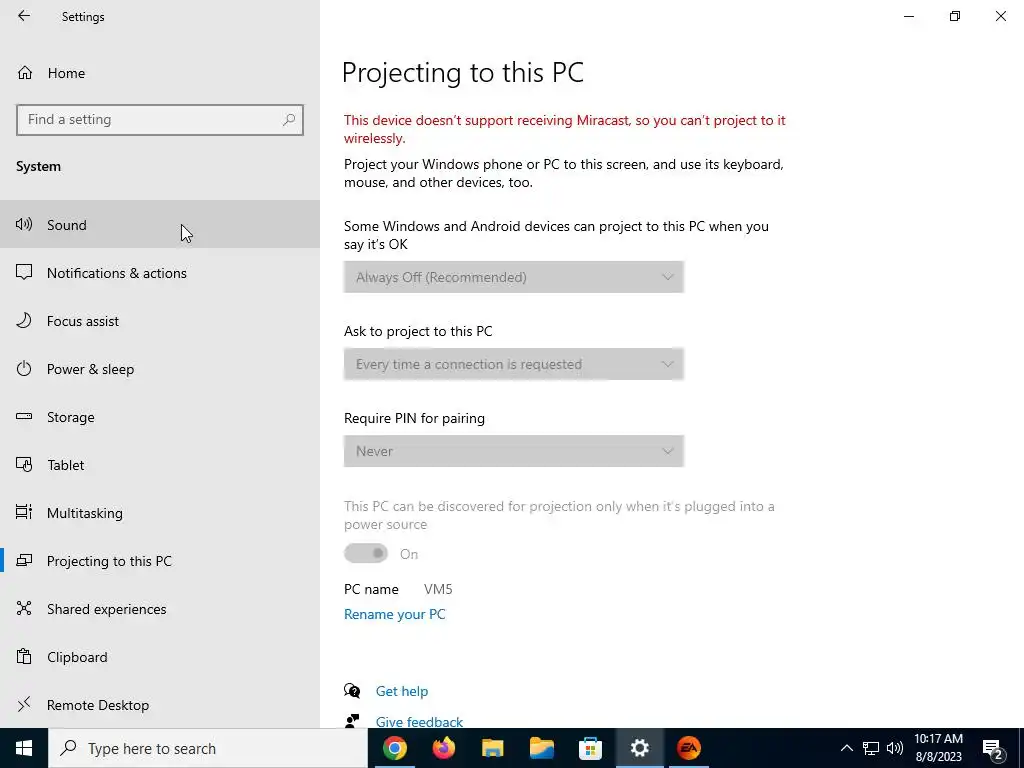Click the Storage drive icon
This screenshot has width=1024, height=768.
(24, 416)
